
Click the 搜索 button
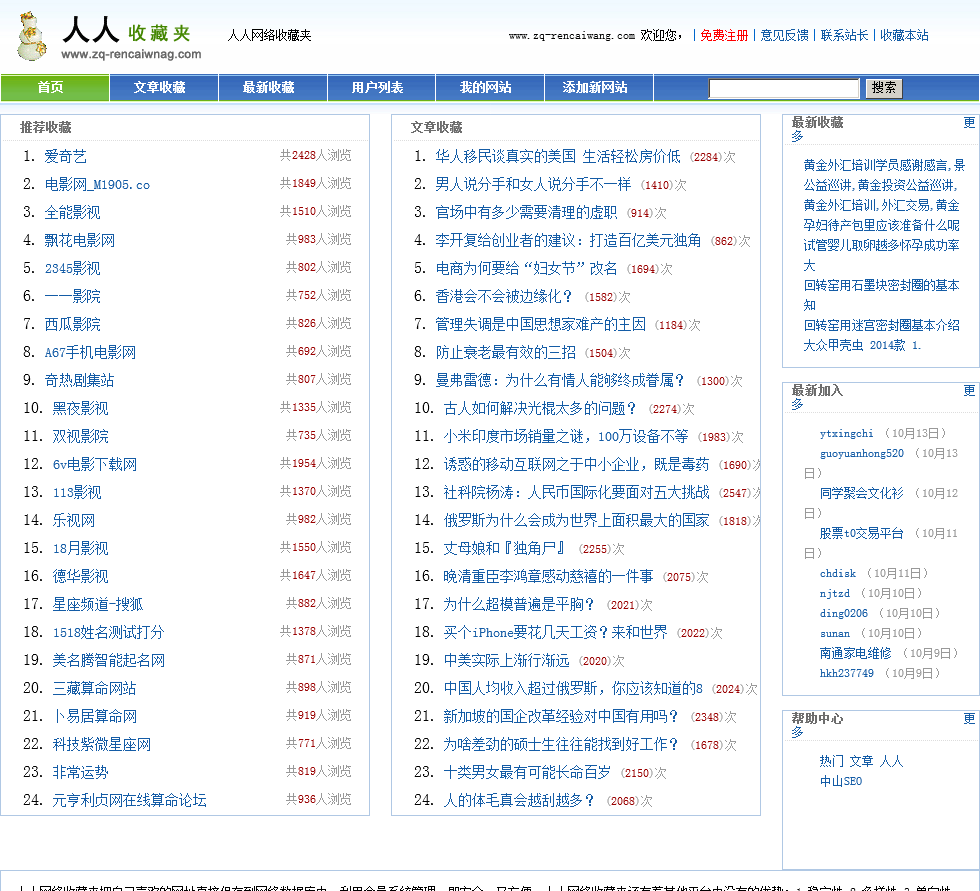tap(884, 88)
